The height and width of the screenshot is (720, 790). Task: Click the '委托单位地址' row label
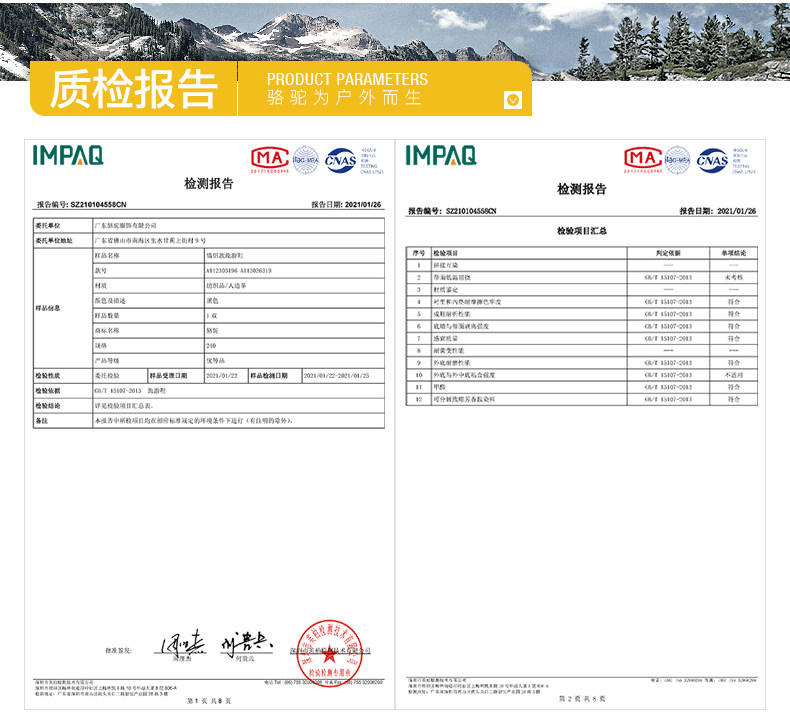click(x=54, y=240)
